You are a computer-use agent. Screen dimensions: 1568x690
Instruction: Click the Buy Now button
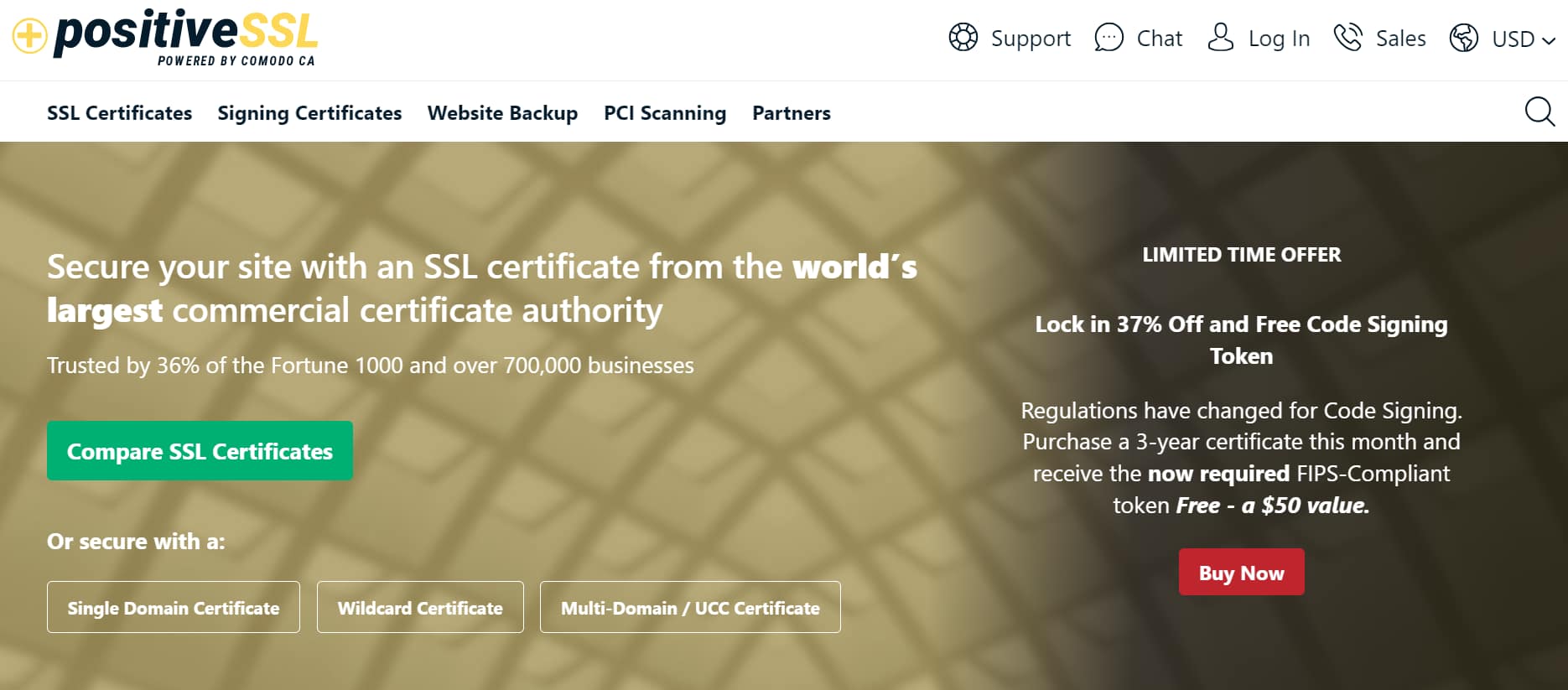[1241, 572]
